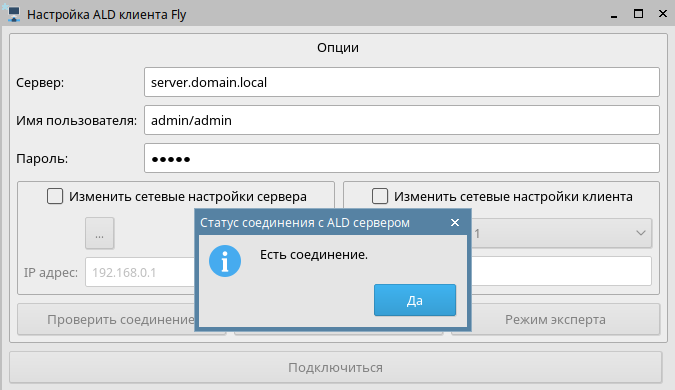Image resolution: width=675 pixels, height=390 pixels.
Task: Close the ALD server connection status dialog
Action: click(x=455, y=223)
